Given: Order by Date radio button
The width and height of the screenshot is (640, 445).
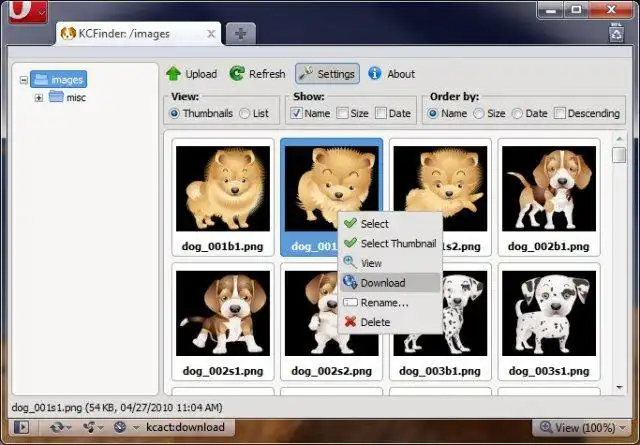Looking at the screenshot, I should (x=517, y=113).
